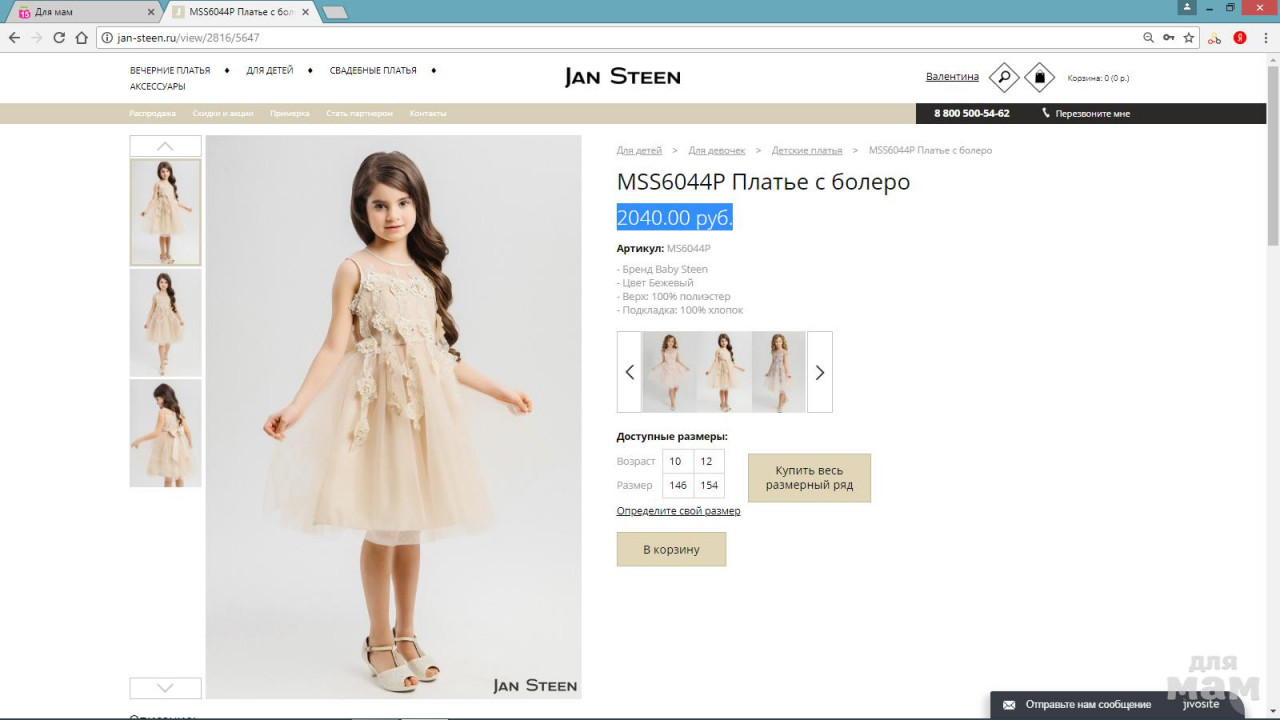Select size 154 for age 12
Screen dimensions: 1280x720
[x=709, y=485]
